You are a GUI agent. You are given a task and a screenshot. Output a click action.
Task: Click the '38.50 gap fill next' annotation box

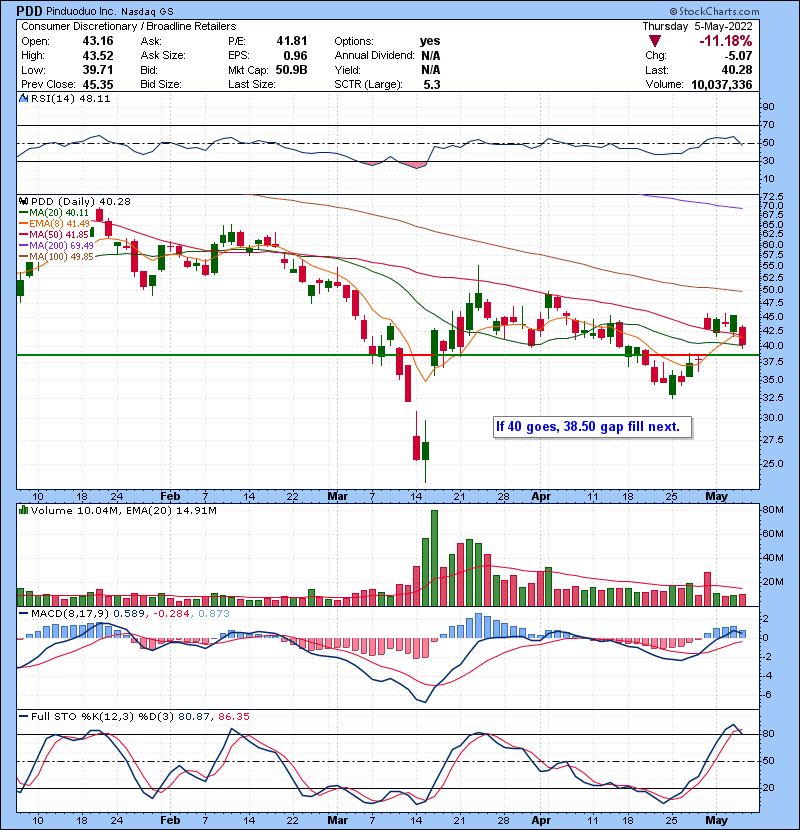click(x=592, y=427)
